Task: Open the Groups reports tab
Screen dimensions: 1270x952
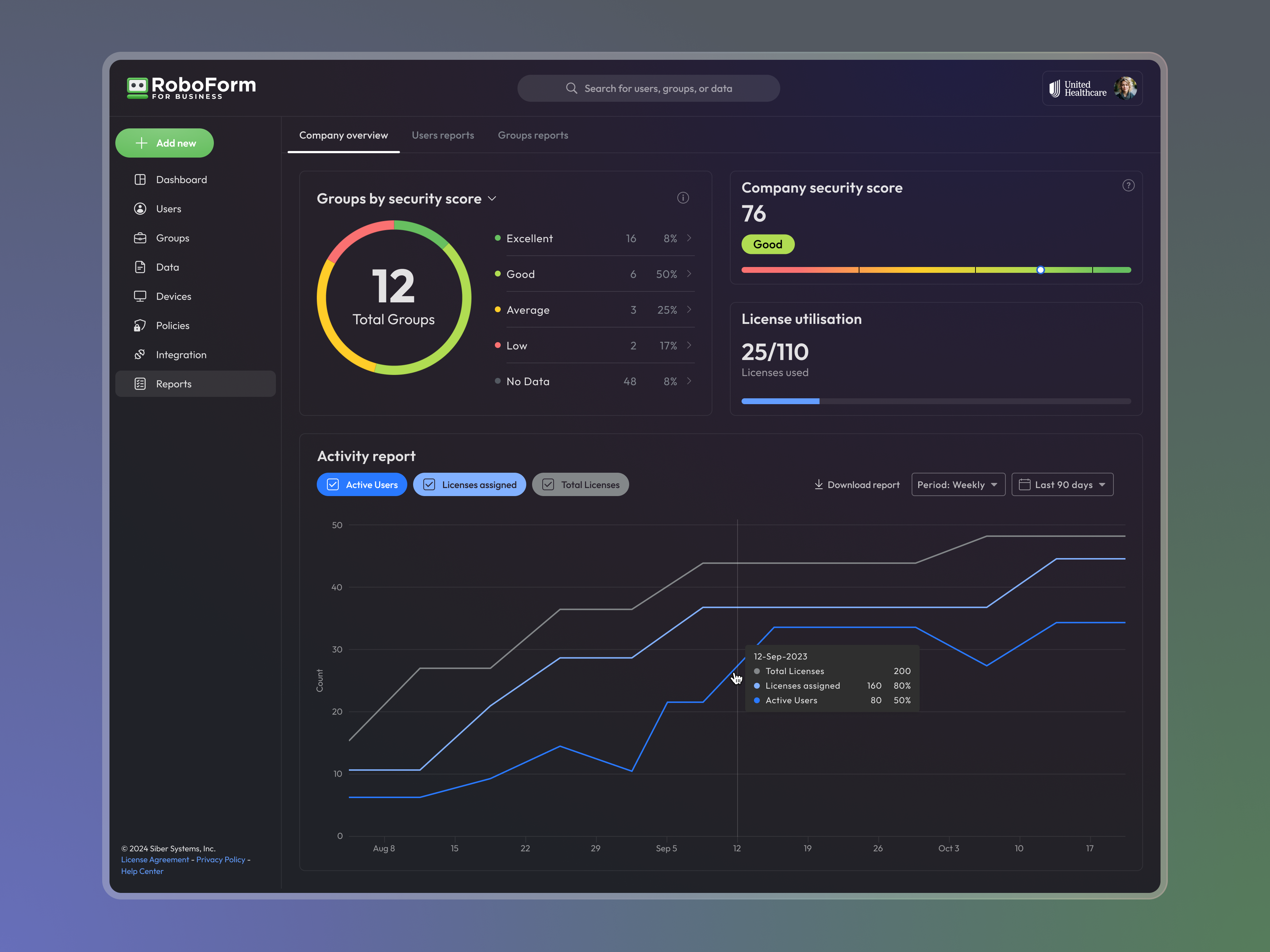Action: pyautogui.click(x=533, y=135)
